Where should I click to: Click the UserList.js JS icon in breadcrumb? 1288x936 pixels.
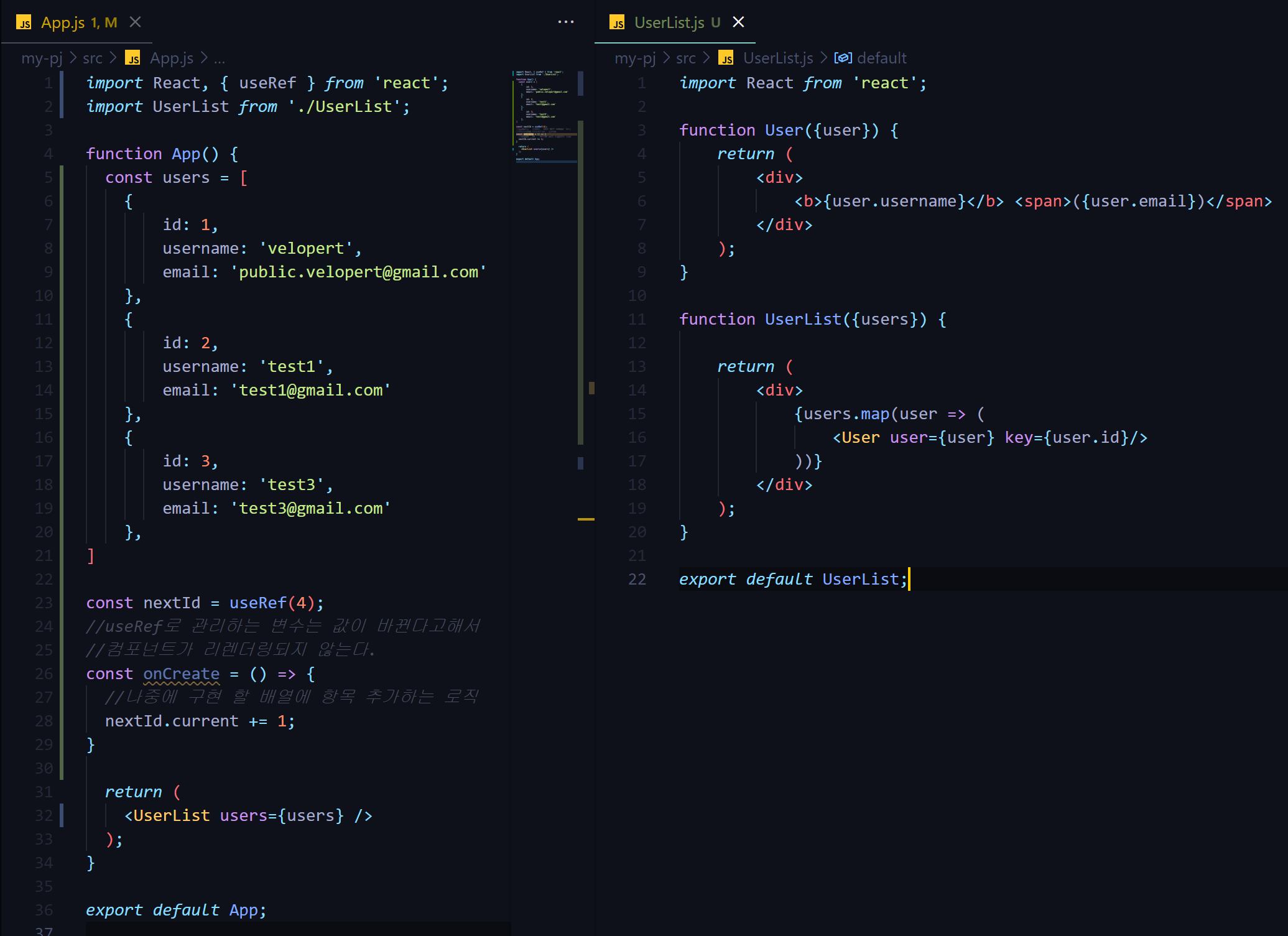pyautogui.click(x=726, y=58)
